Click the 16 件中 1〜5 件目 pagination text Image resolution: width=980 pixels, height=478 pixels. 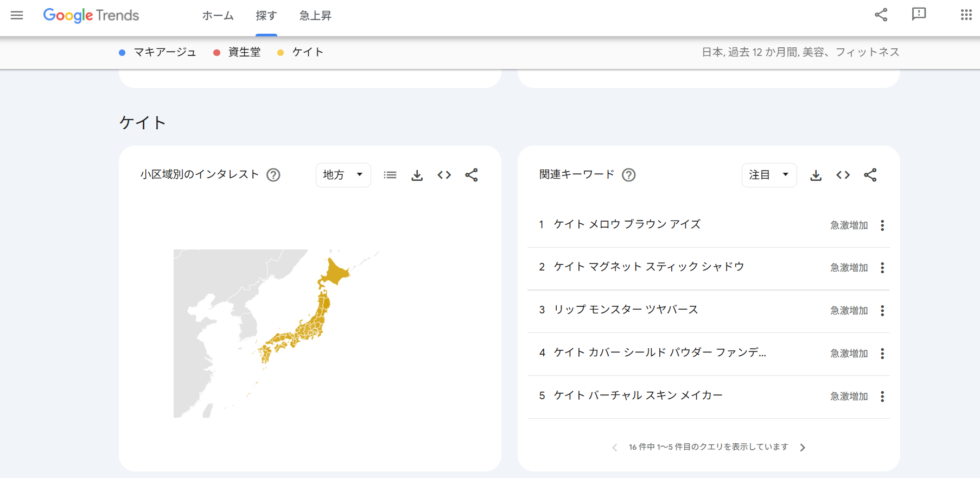point(708,447)
